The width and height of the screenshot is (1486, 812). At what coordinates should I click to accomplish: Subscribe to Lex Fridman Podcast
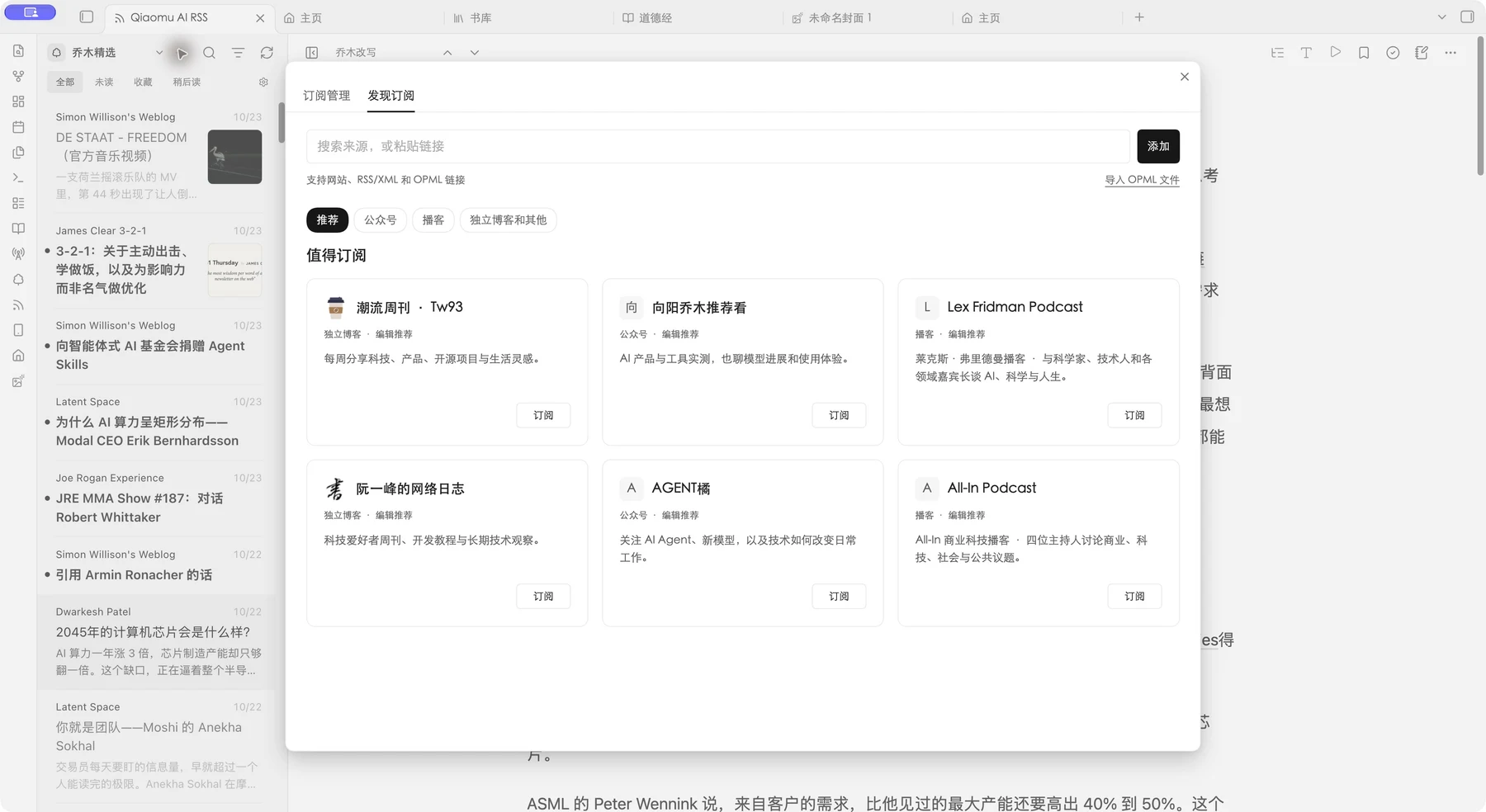click(x=1134, y=415)
